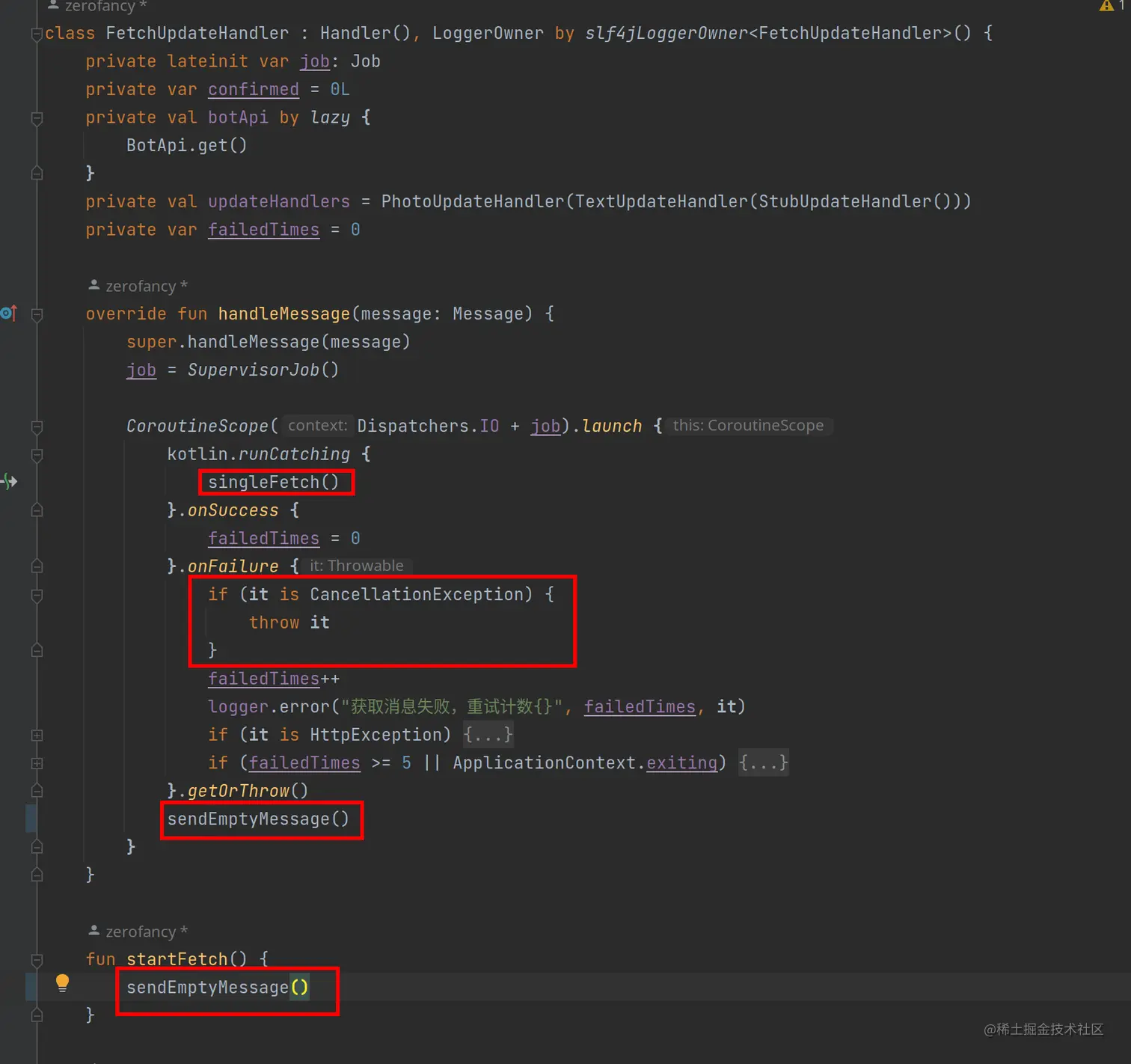This screenshot has height=1064, width=1131.
Task: Collapse the onSuccess lambda fold marker
Action: (37, 510)
